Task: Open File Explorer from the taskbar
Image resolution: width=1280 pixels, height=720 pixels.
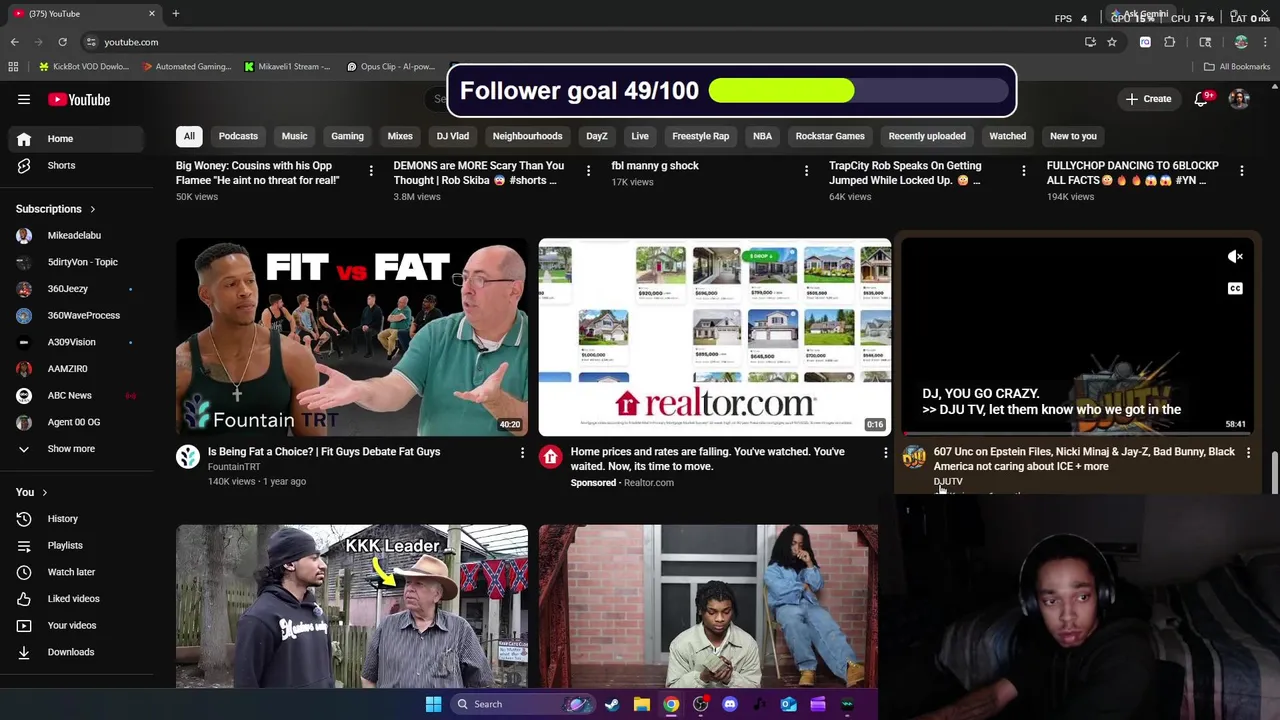Action: coord(641,704)
